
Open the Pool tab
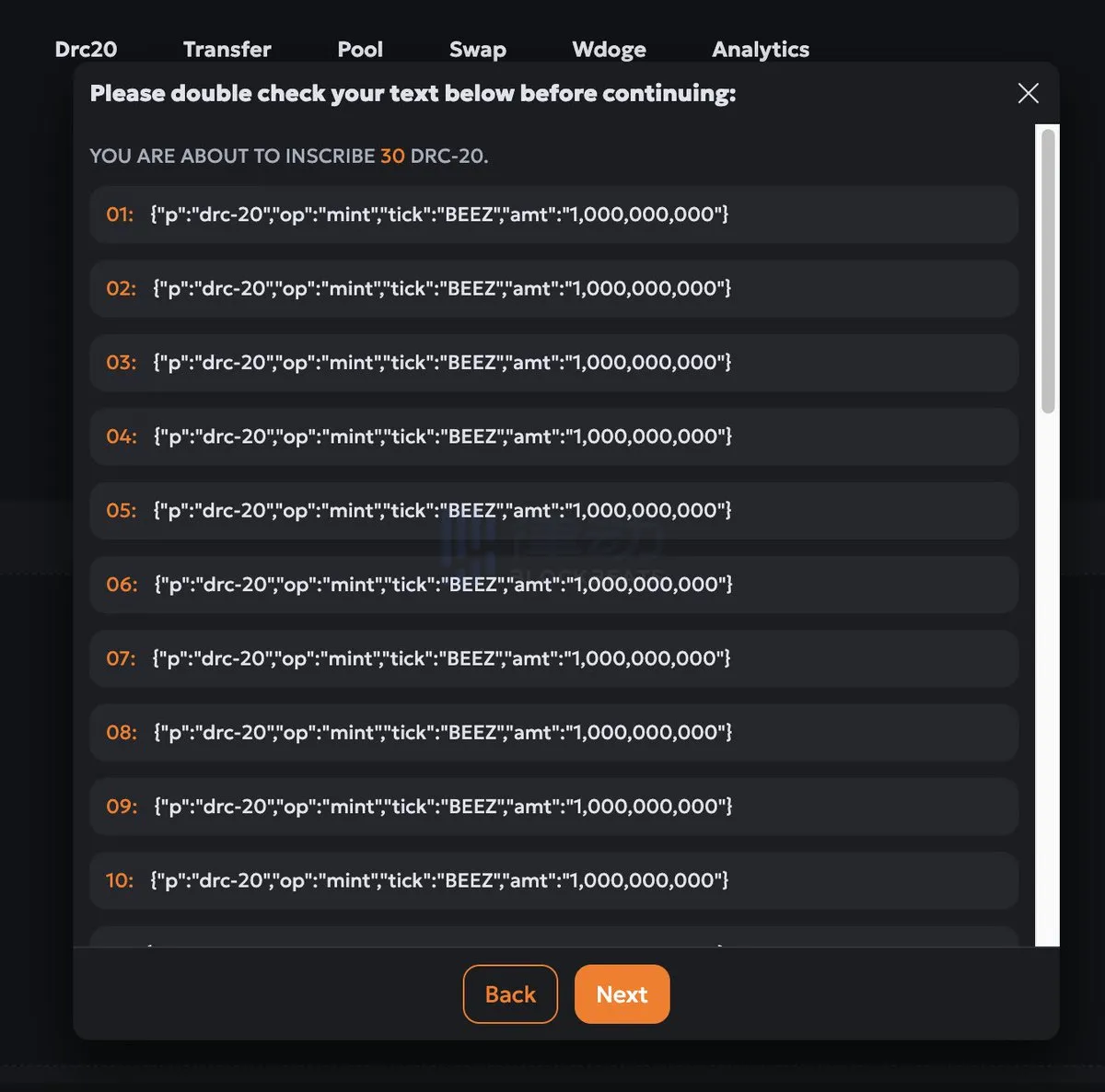360,50
